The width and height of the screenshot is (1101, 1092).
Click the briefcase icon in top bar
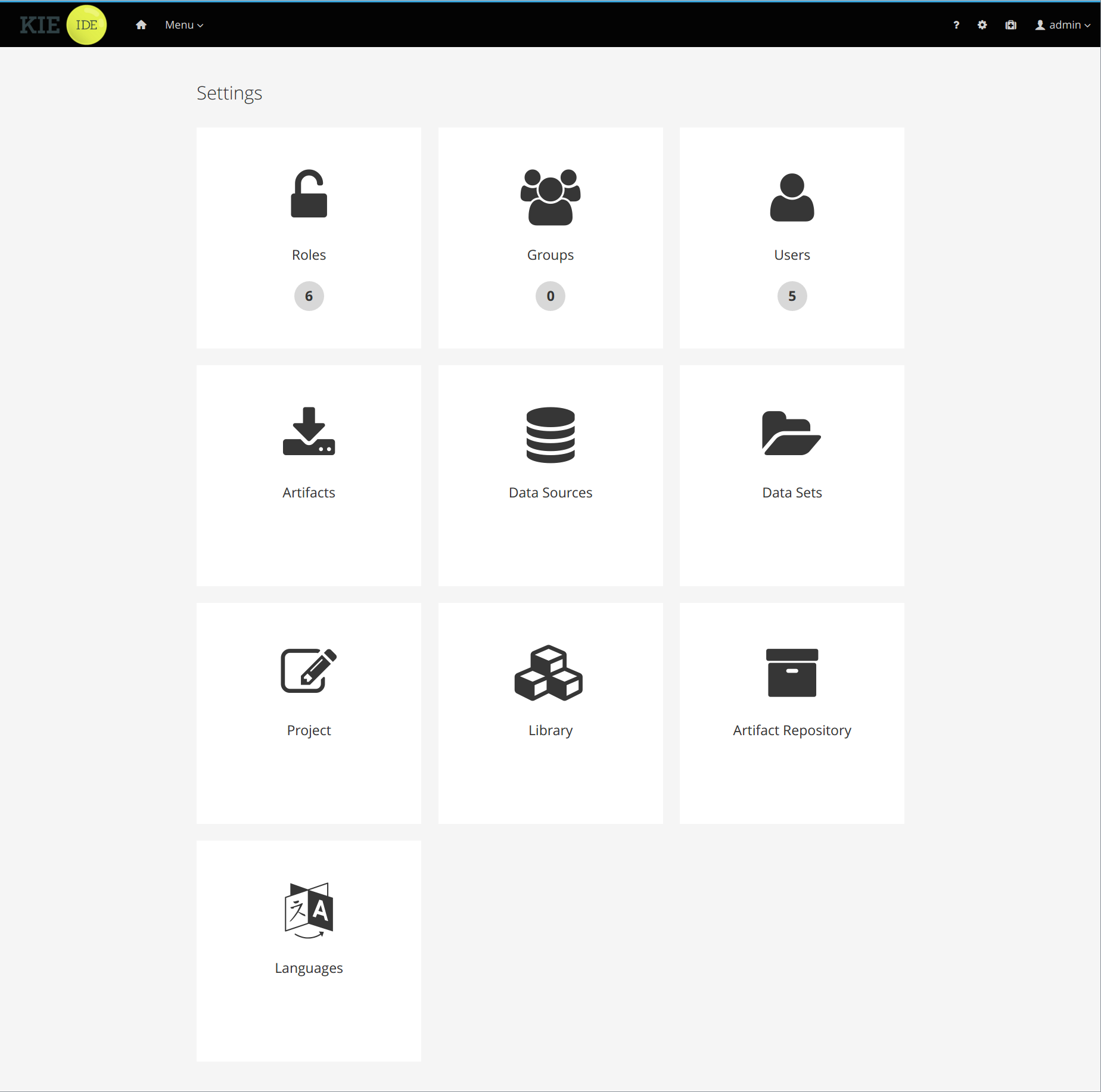[x=1011, y=25]
